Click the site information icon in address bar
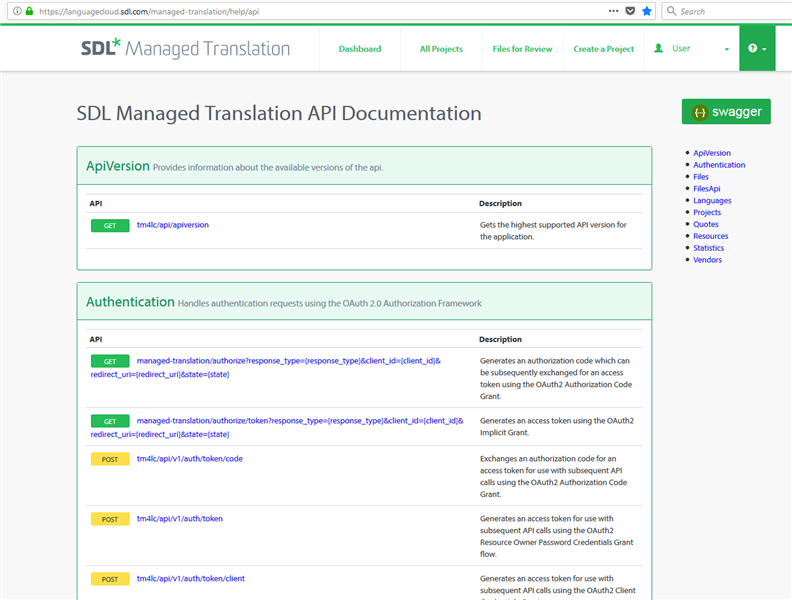 (17, 11)
